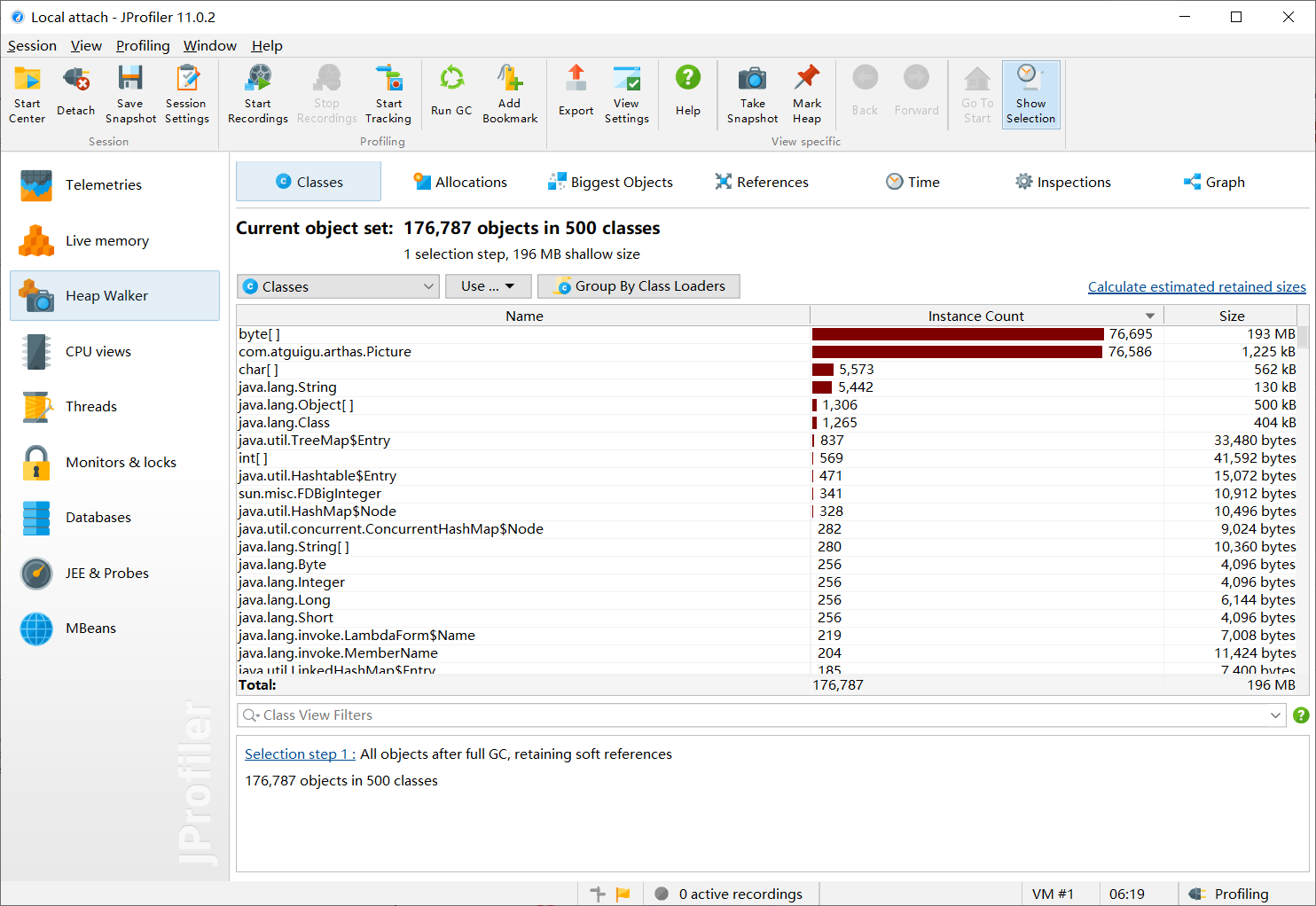Select the sun.misc.FDBigInteger row

pyautogui.click(x=767, y=494)
